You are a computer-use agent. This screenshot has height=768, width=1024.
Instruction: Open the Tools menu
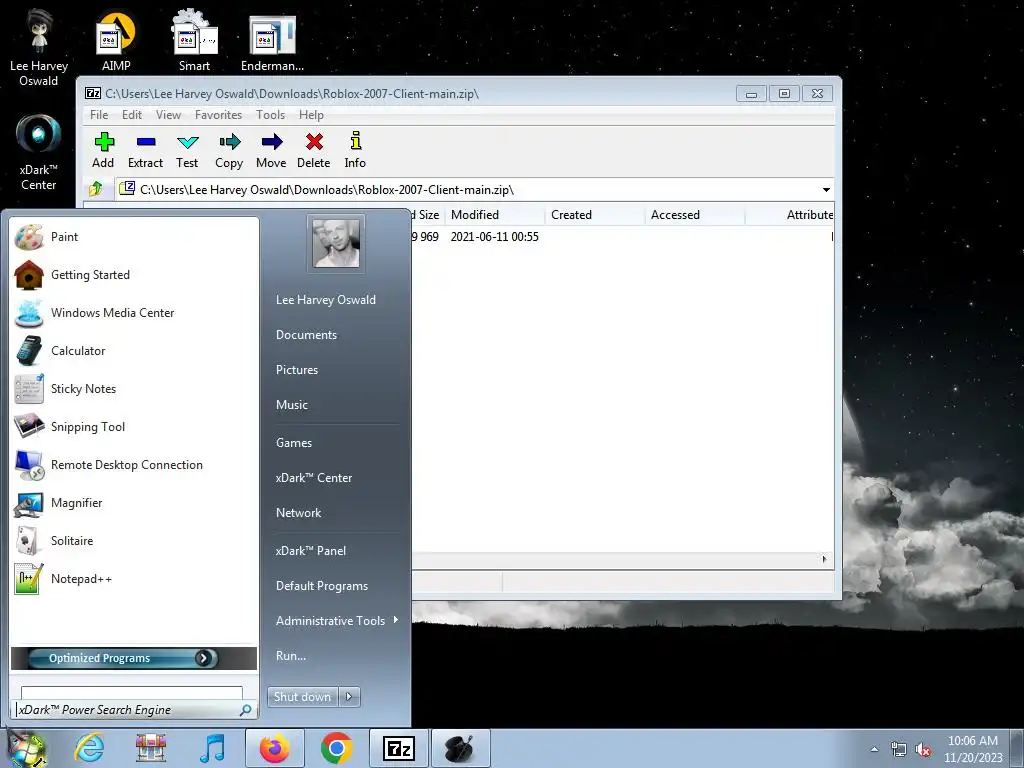(270, 115)
